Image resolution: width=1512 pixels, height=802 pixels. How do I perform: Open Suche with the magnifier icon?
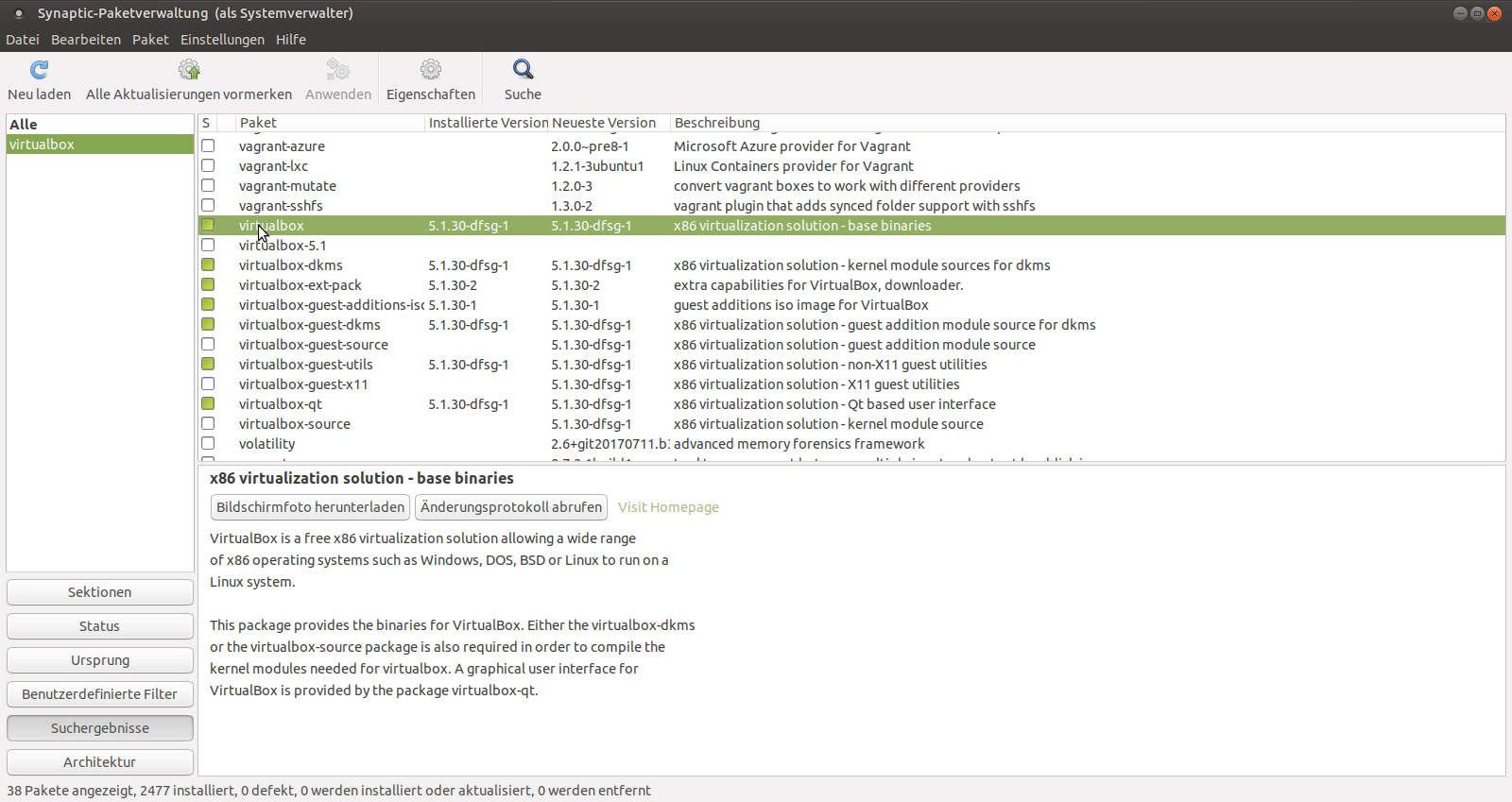(523, 70)
